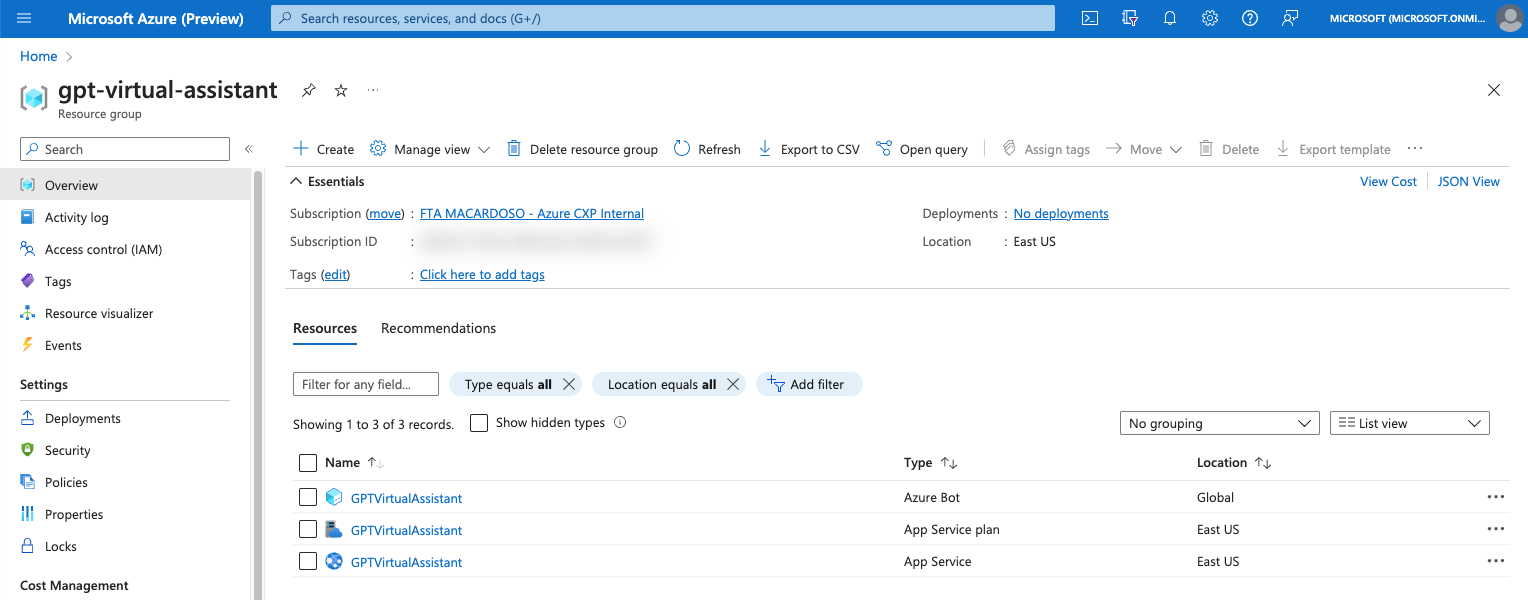Collapse the Essentials section
The width and height of the screenshot is (1528, 600).
coord(327,181)
